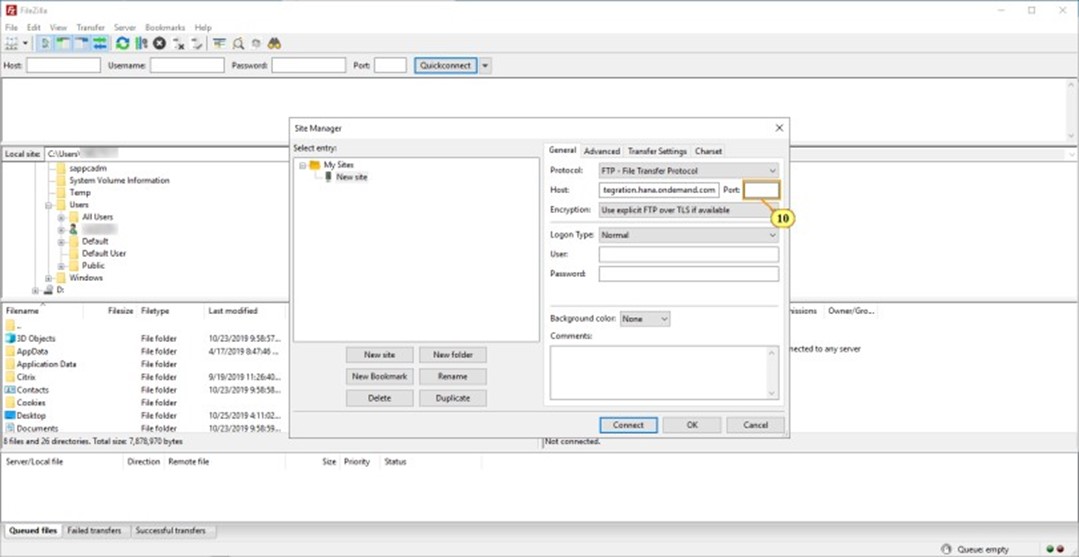1079x557 pixels.
Task: Toggle the message log display
Action: (45, 44)
